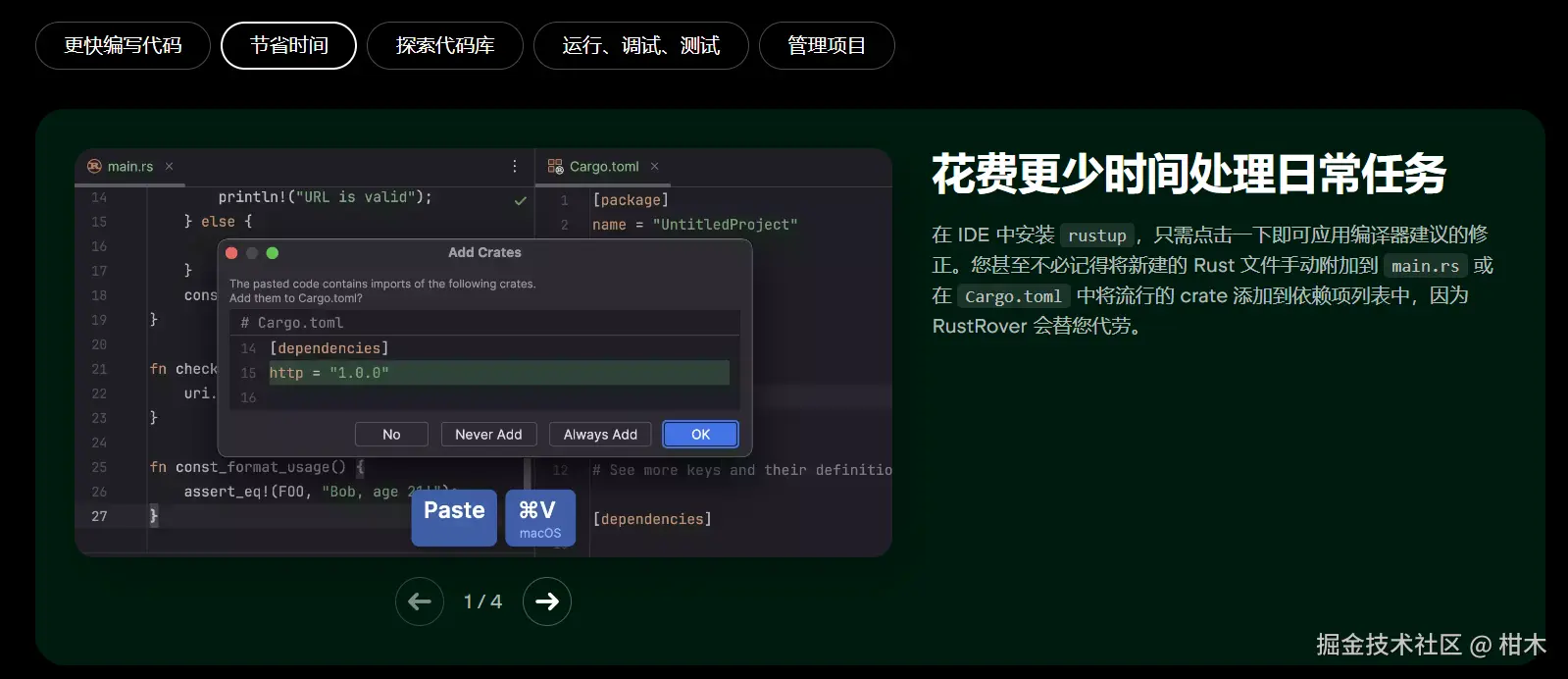
Task: Click green zoom dot of Add Crates dialog
Action: pos(273,253)
